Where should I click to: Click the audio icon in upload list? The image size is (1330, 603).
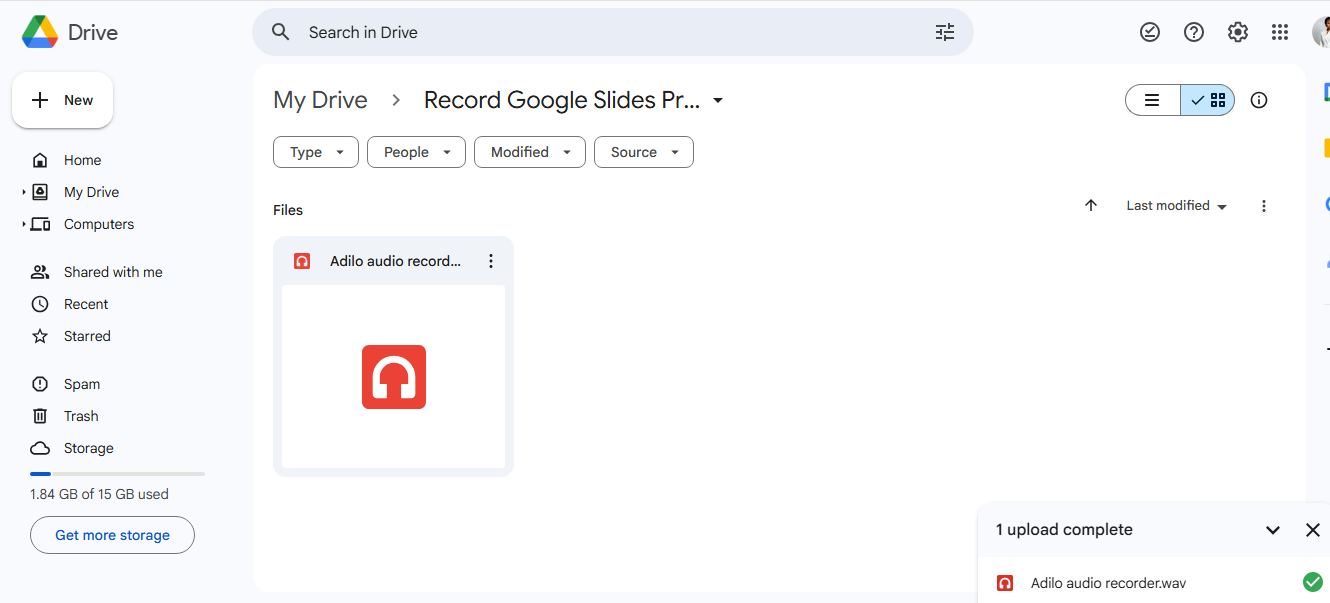click(1005, 583)
